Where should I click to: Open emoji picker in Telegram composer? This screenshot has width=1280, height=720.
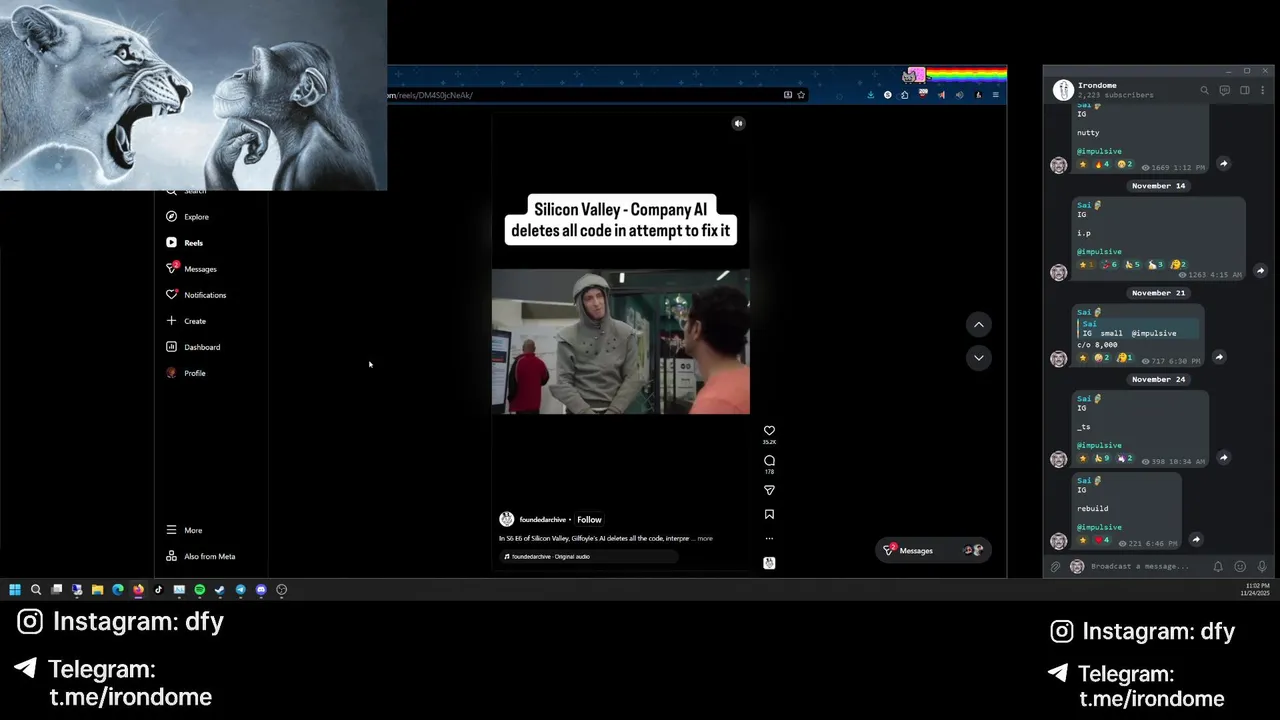click(1240, 566)
